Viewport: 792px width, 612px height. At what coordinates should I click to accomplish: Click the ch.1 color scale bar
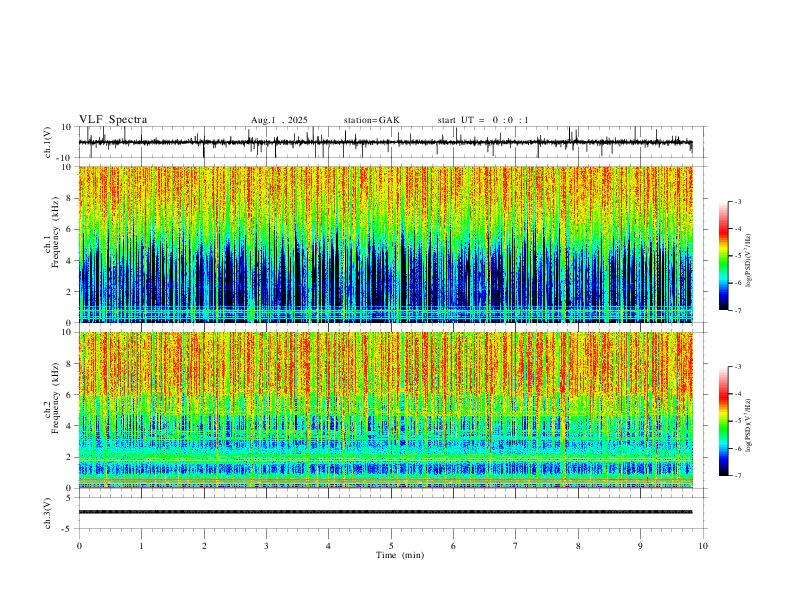click(x=723, y=256)
